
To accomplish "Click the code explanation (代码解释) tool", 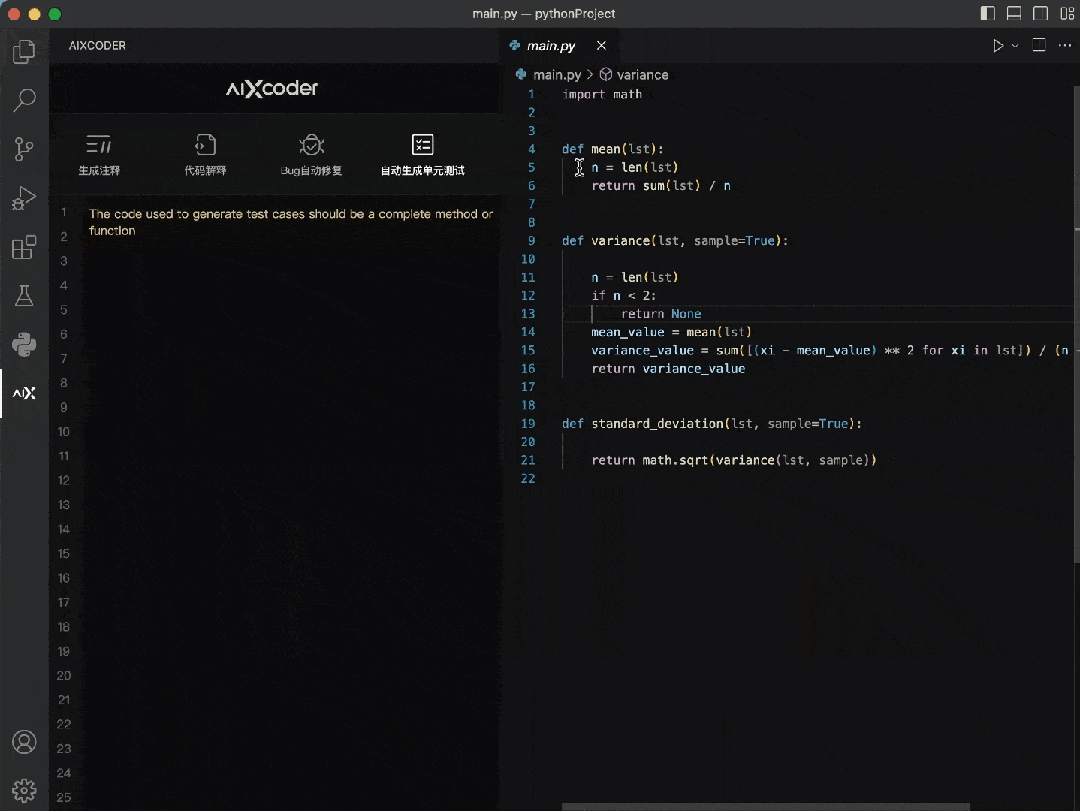I will coord(205,155).
